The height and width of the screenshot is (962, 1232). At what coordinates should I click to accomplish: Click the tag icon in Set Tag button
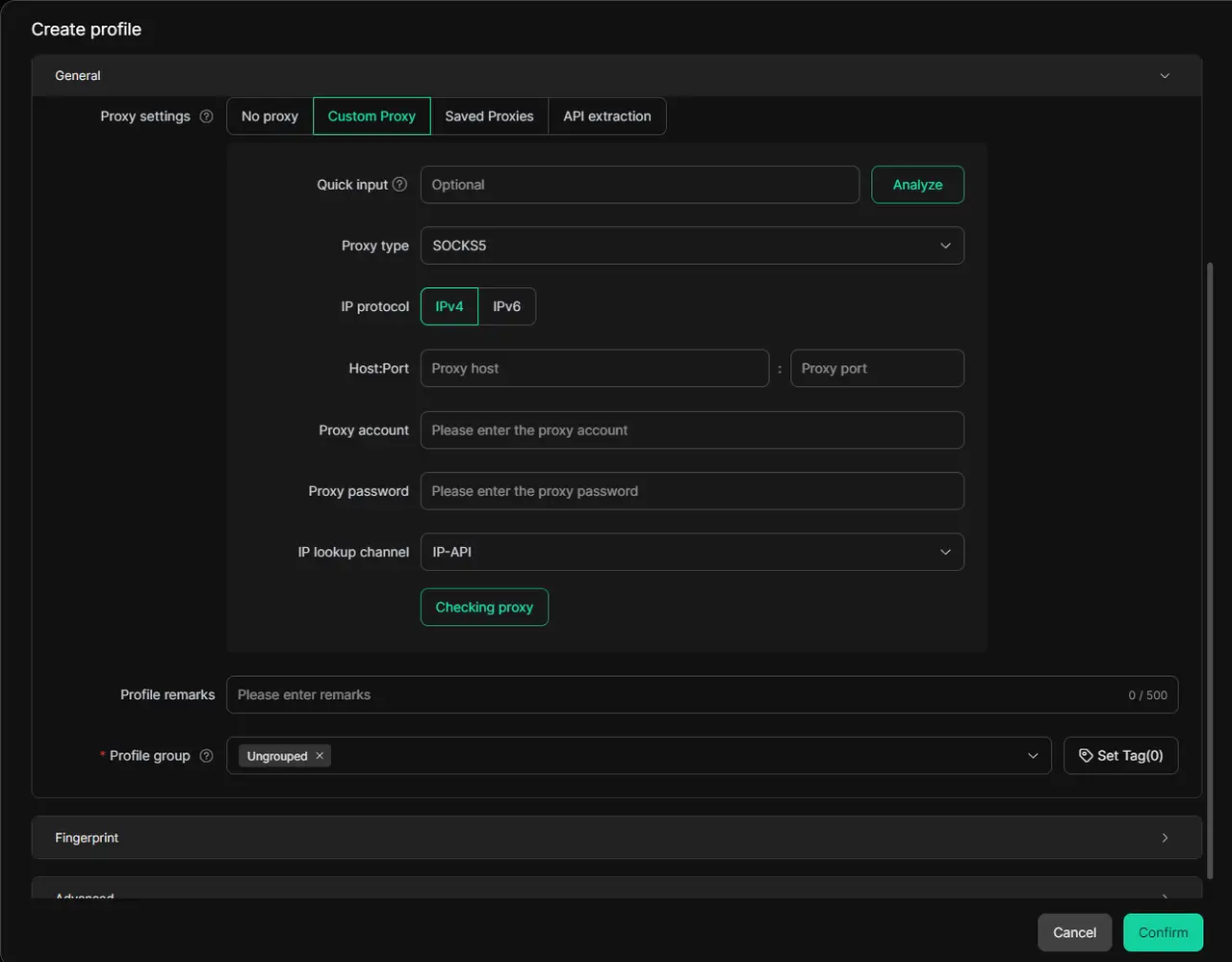pos(1086,756)
